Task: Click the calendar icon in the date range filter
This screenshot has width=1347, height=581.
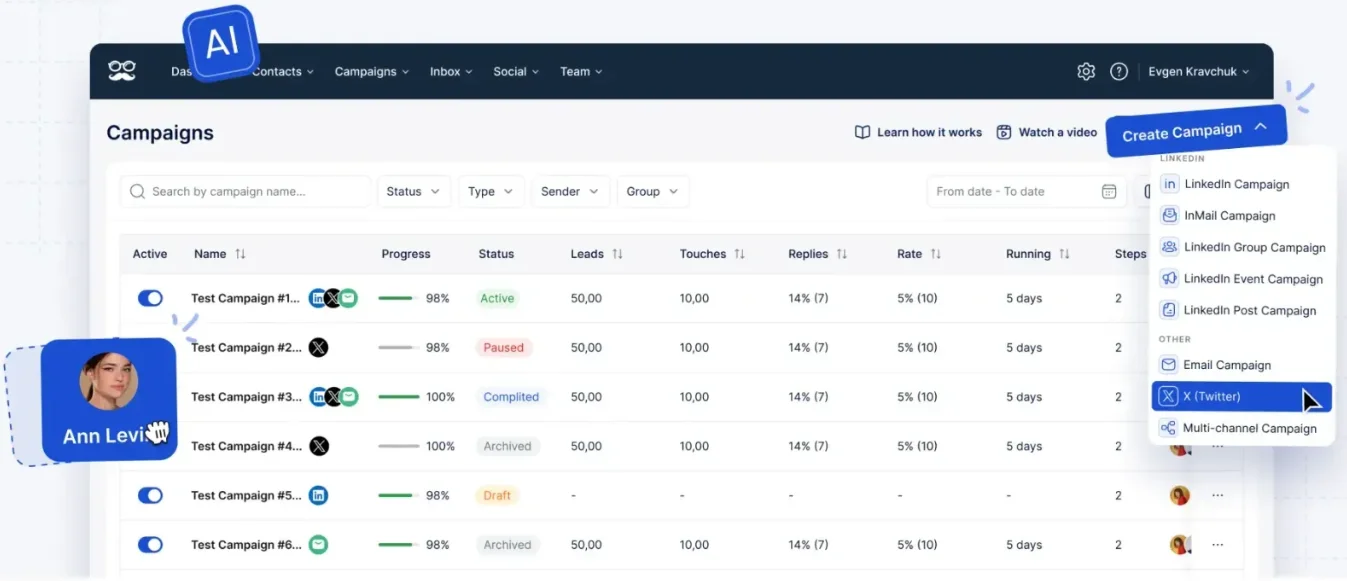Action: [x=1109, y=191]
